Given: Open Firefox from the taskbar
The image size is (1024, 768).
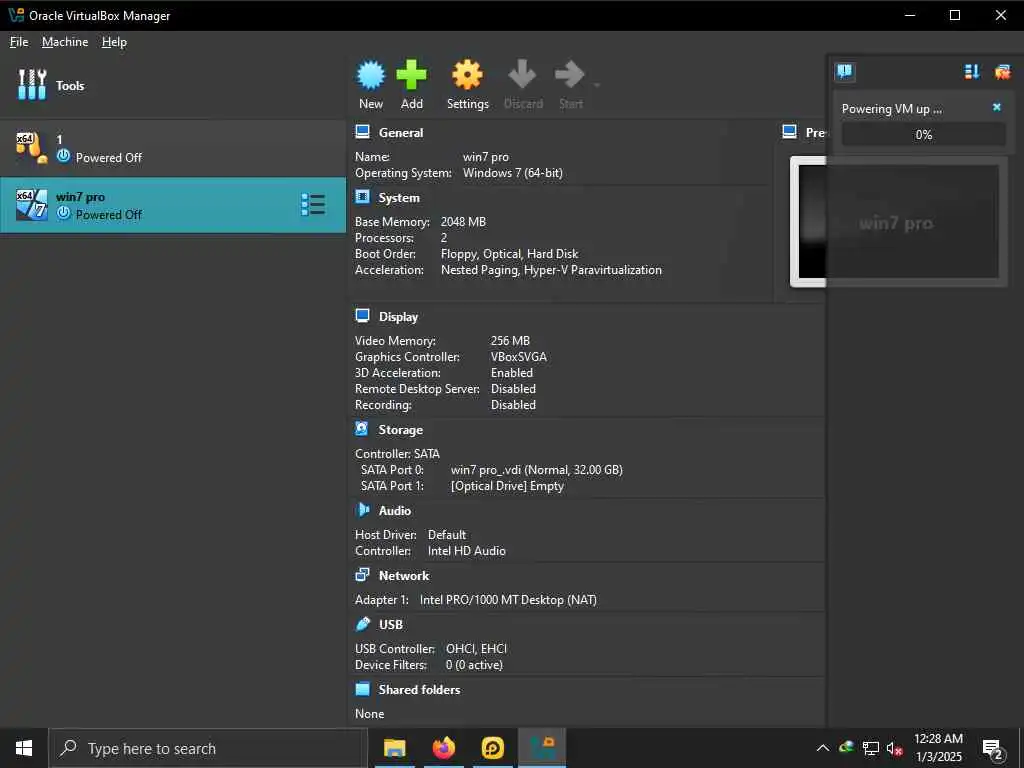Looking at the screenshot, I should click(x=443, y=748).
